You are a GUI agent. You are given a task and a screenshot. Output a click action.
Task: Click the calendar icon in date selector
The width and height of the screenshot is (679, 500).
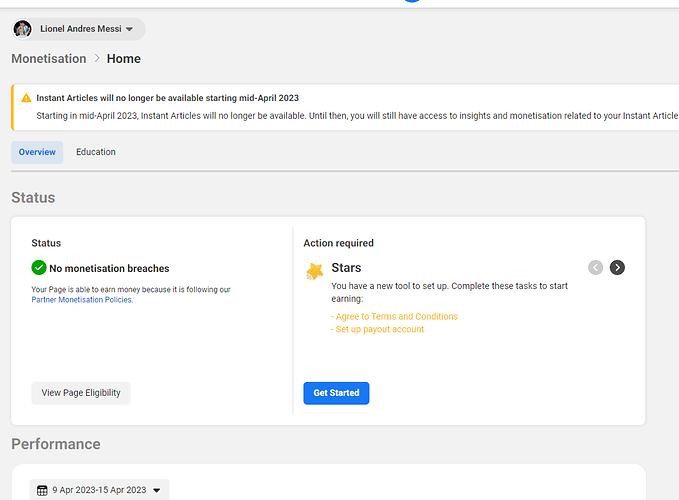[x=42, y=490]
